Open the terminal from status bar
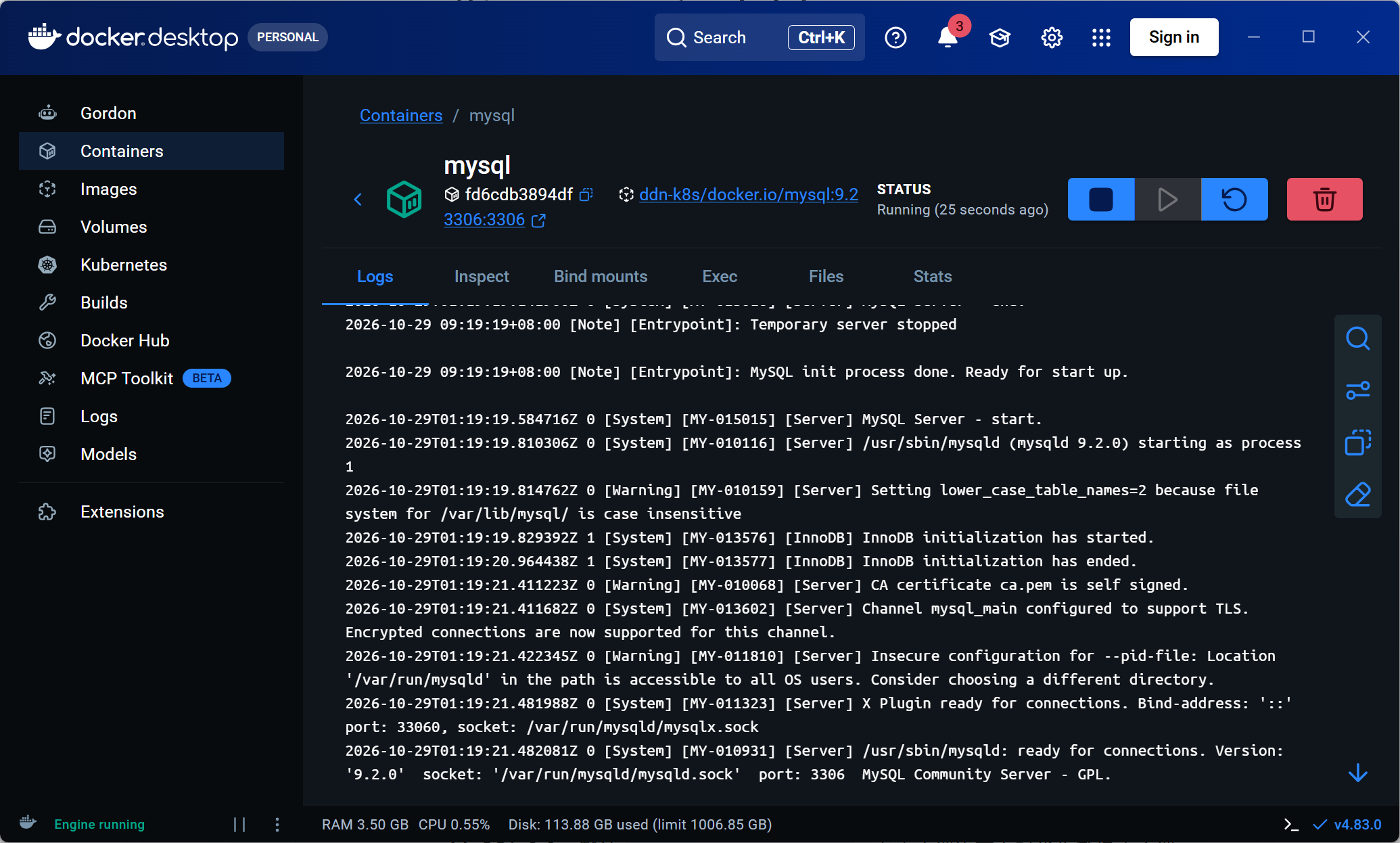Viewport: 1400px width, 843px height. pyautogui.click(x=1291, y=824)
